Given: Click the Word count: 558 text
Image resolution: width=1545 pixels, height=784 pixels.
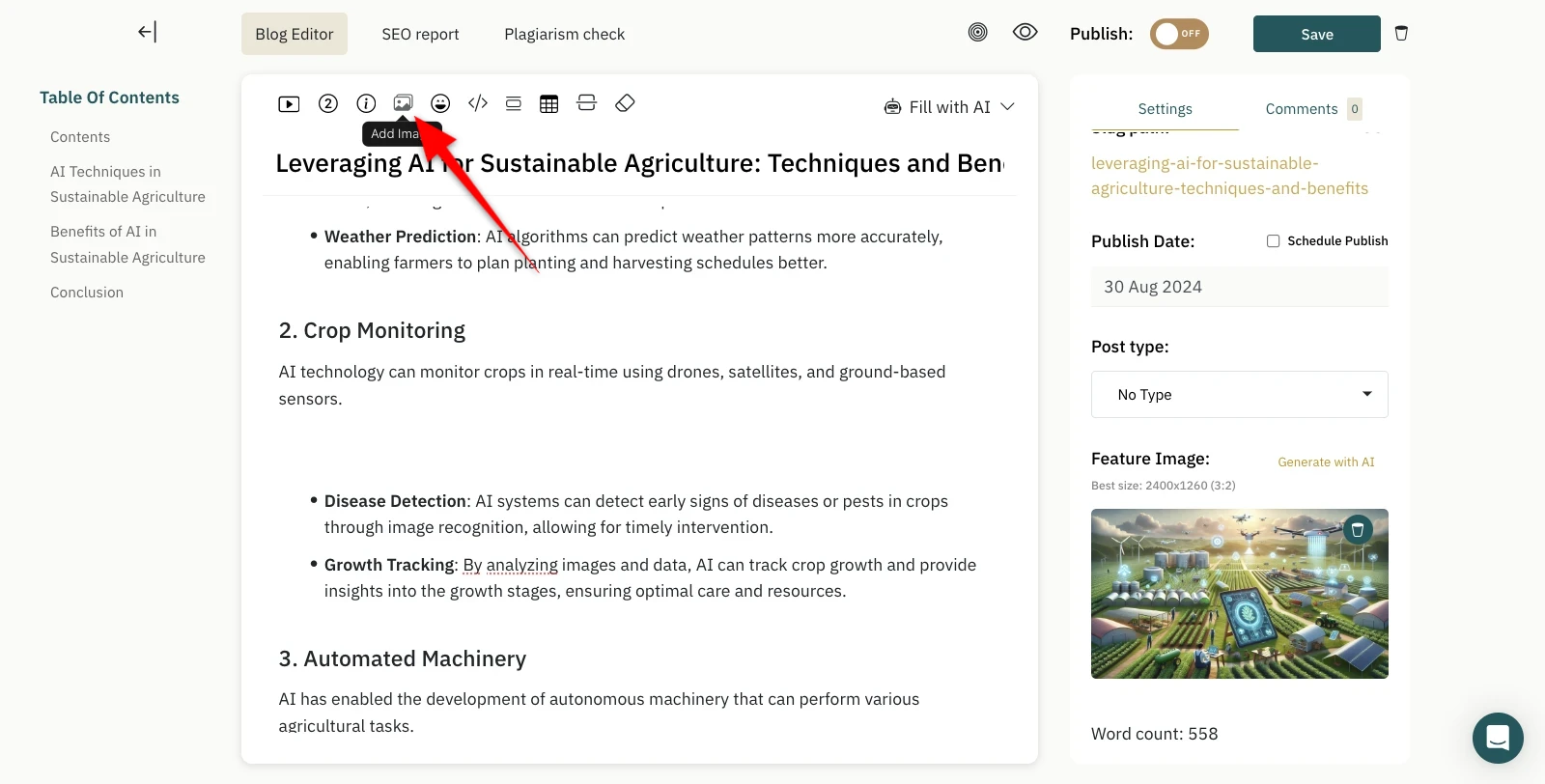Looking at the screenshot, I should point(1154,734).
